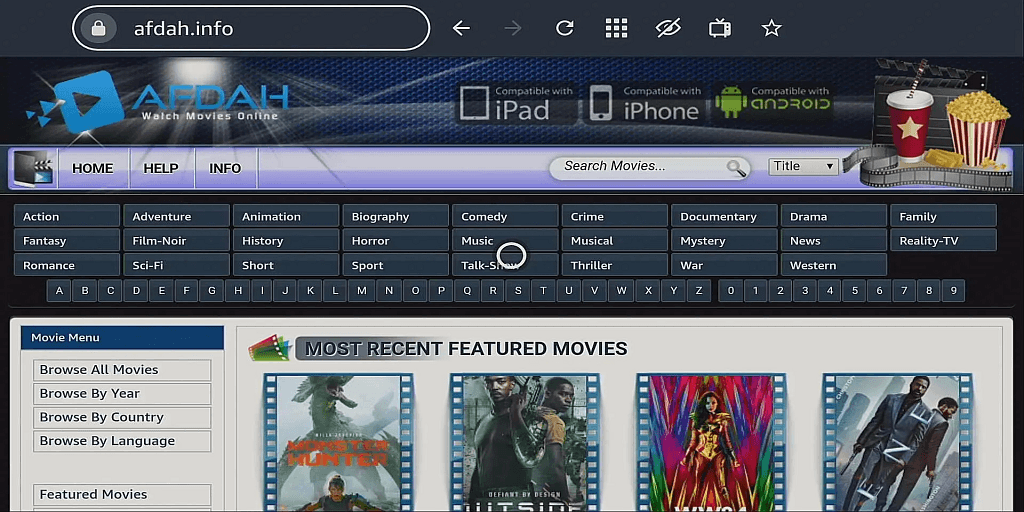Screen dimensions: 1024x512
Task: Open the HELP menu item
Action: pos(161,168)
